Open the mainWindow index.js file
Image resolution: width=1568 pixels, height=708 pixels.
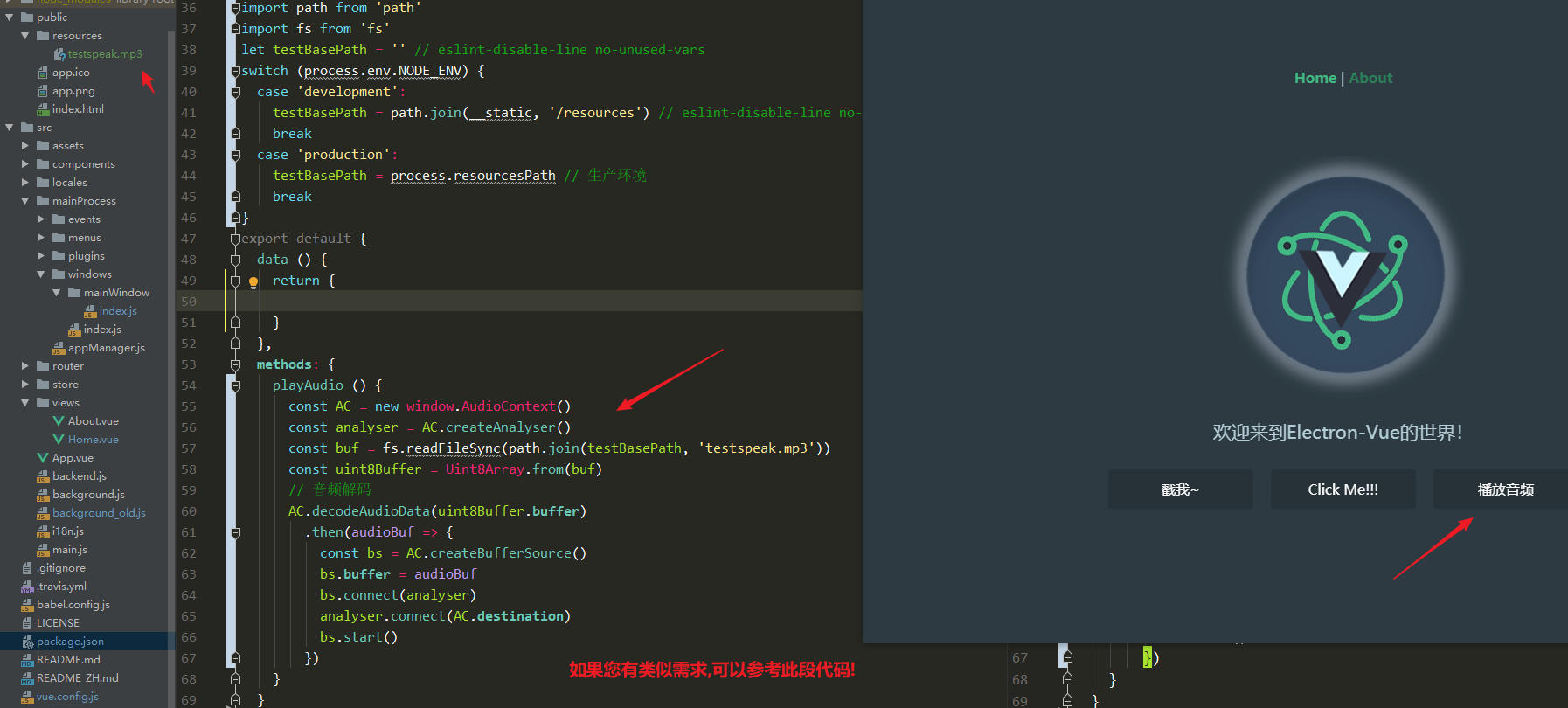[x=118, y=311]
